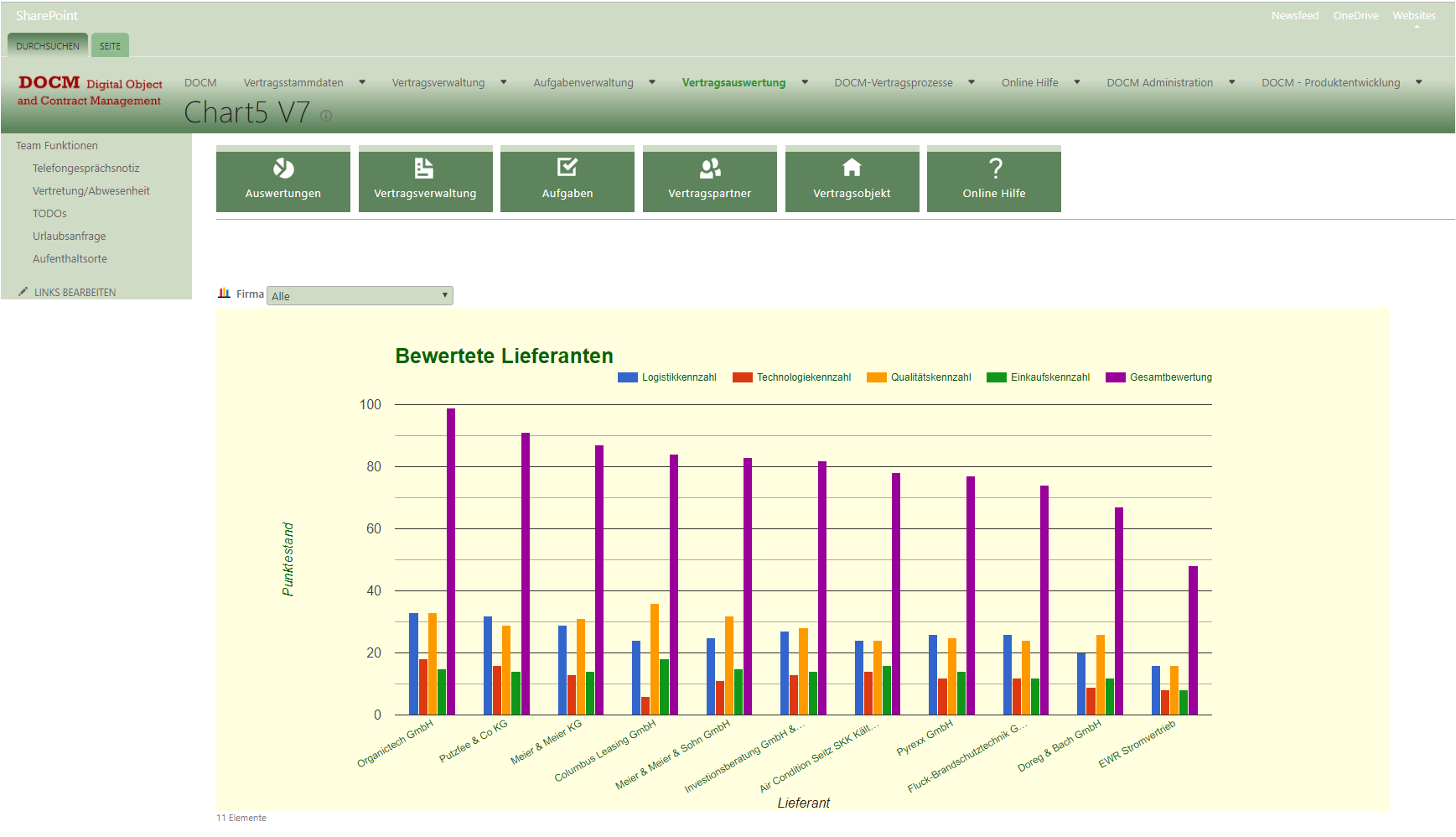Open the DOCM navigation item
The image size is (1456, 837).
200,82
